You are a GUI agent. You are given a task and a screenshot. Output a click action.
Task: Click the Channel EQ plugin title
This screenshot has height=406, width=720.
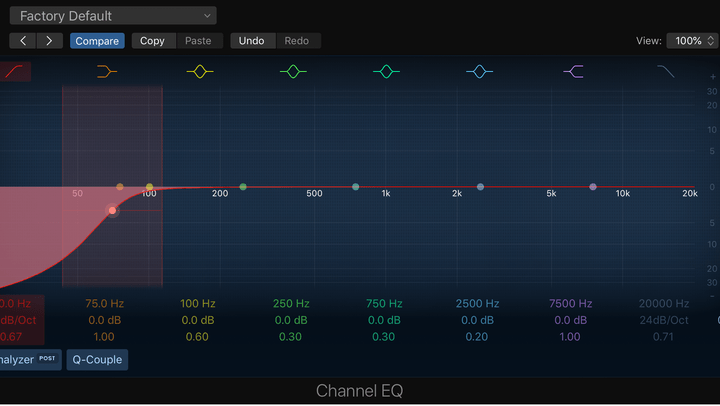point(360,391)
